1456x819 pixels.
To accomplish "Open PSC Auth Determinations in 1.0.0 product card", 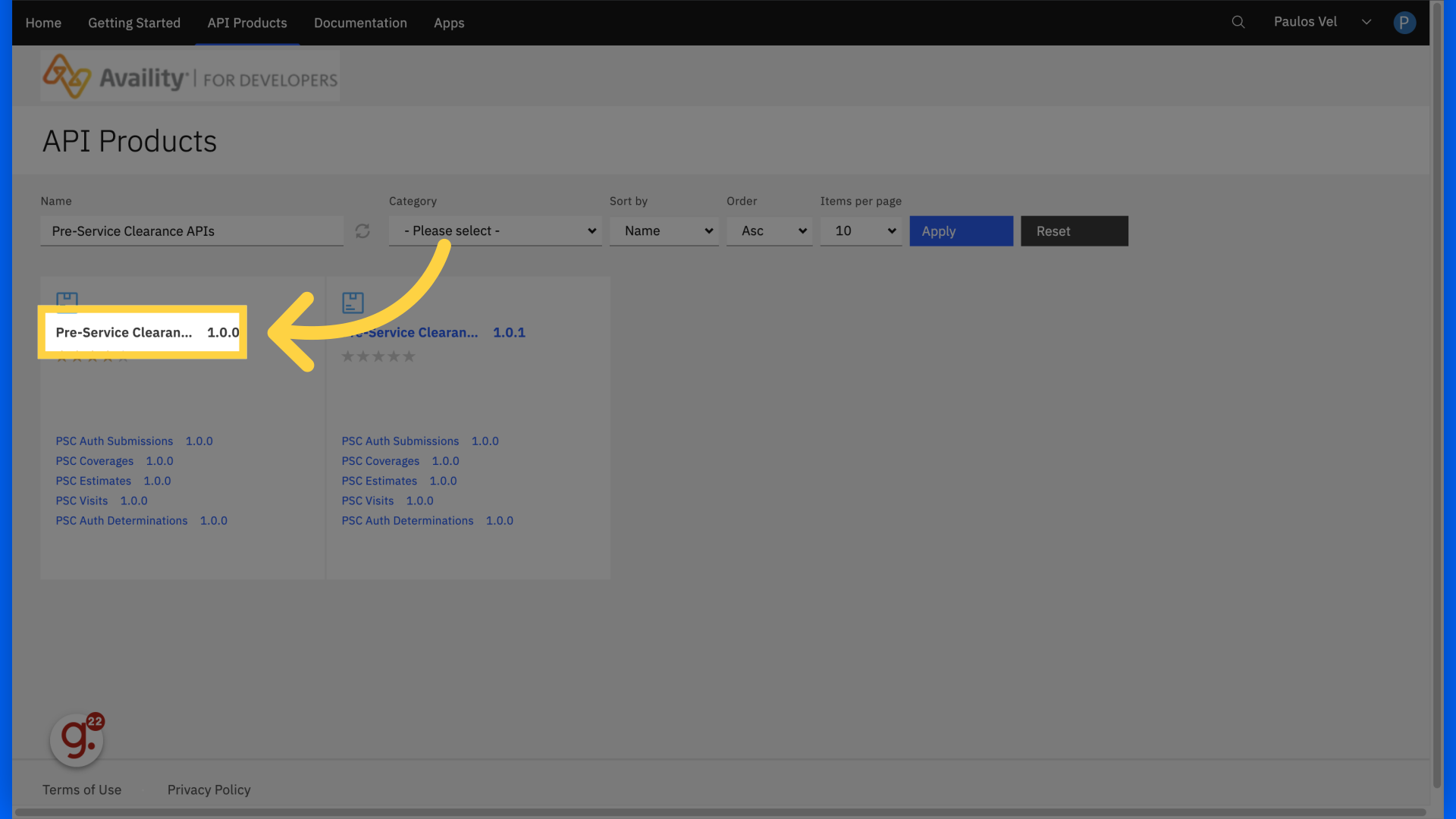I will 141,521.
